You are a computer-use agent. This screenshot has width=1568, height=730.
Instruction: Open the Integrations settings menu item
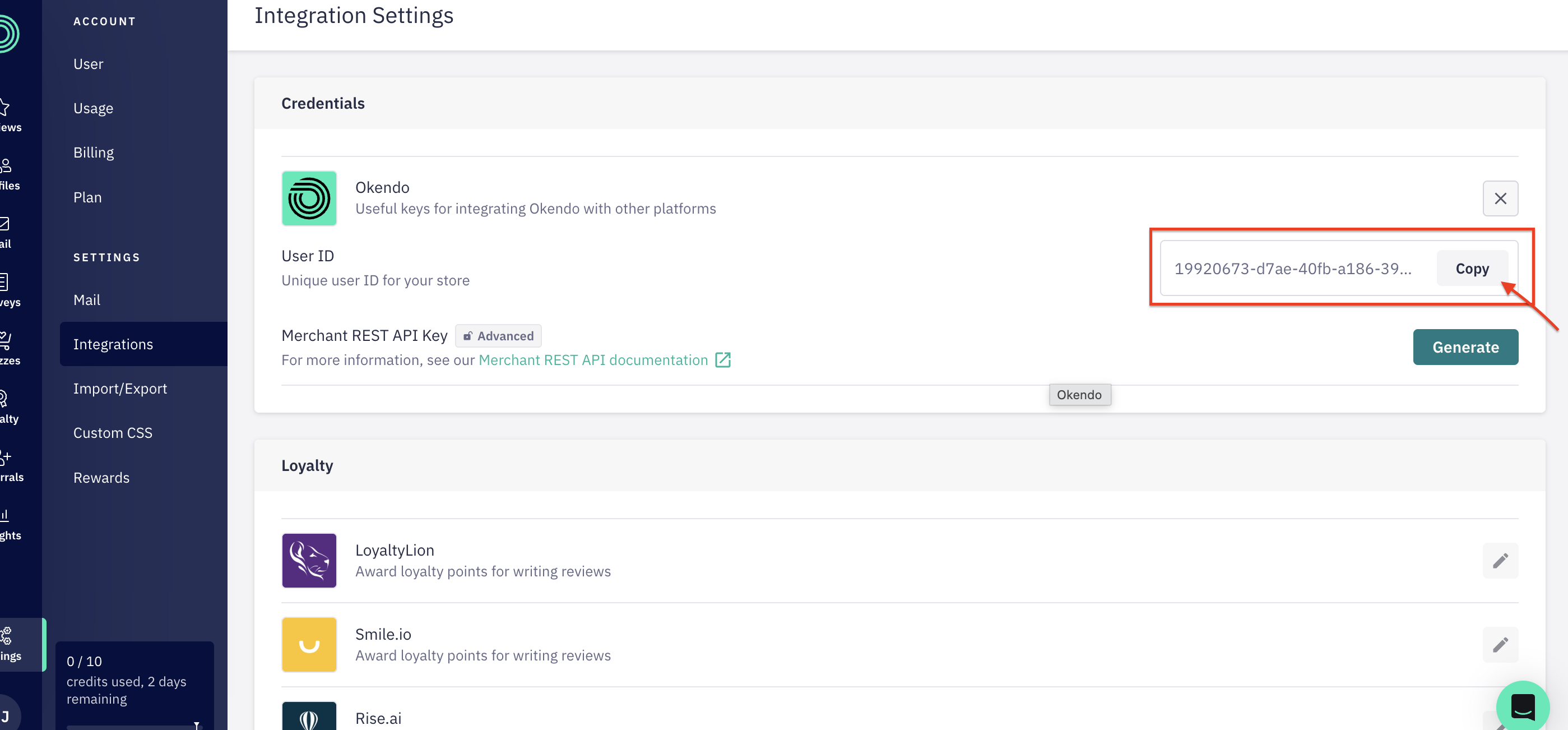tap(113, 344)
